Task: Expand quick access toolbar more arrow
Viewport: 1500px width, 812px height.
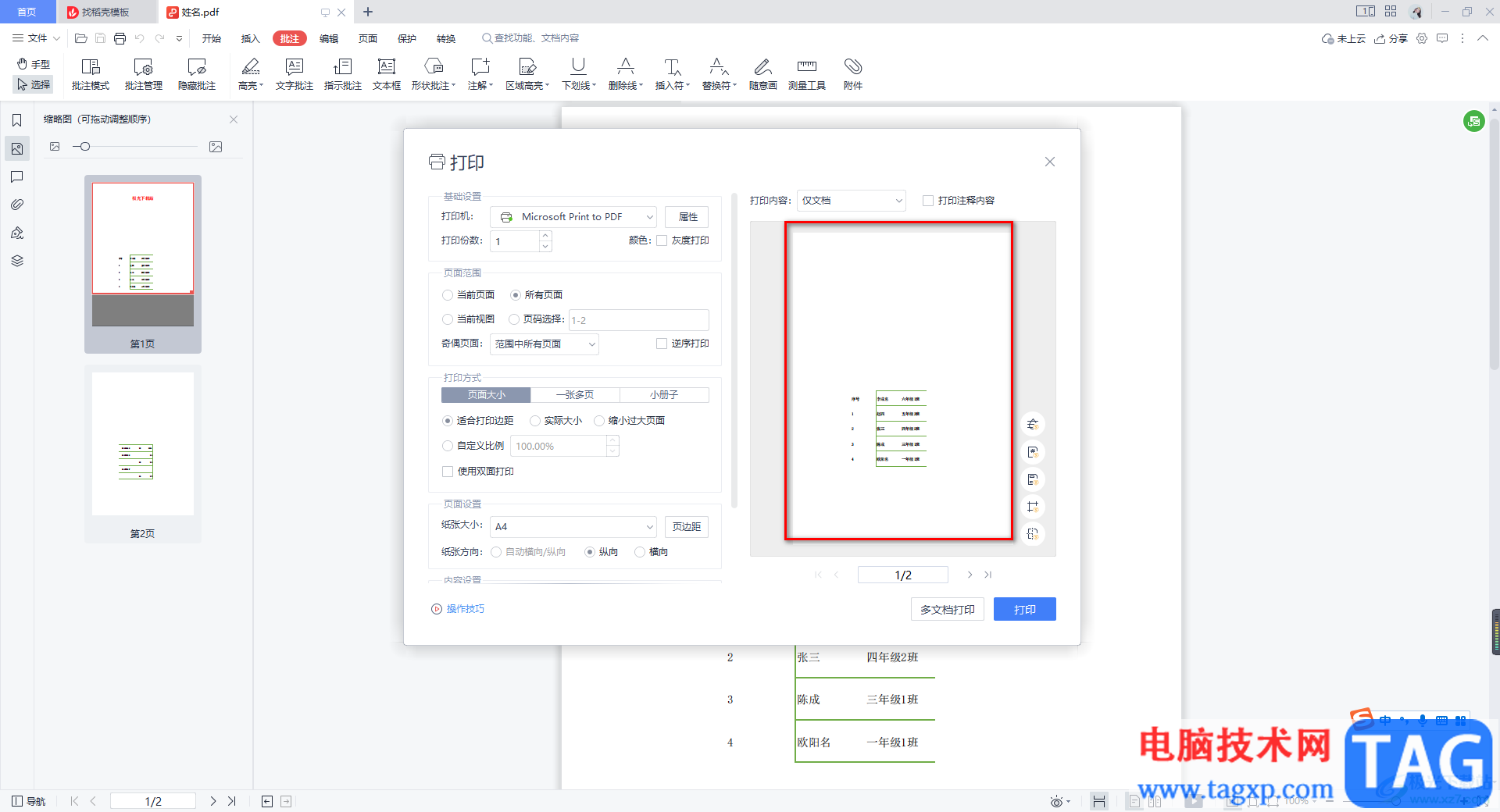Action: pyautogui.click(x=180, y=38)
